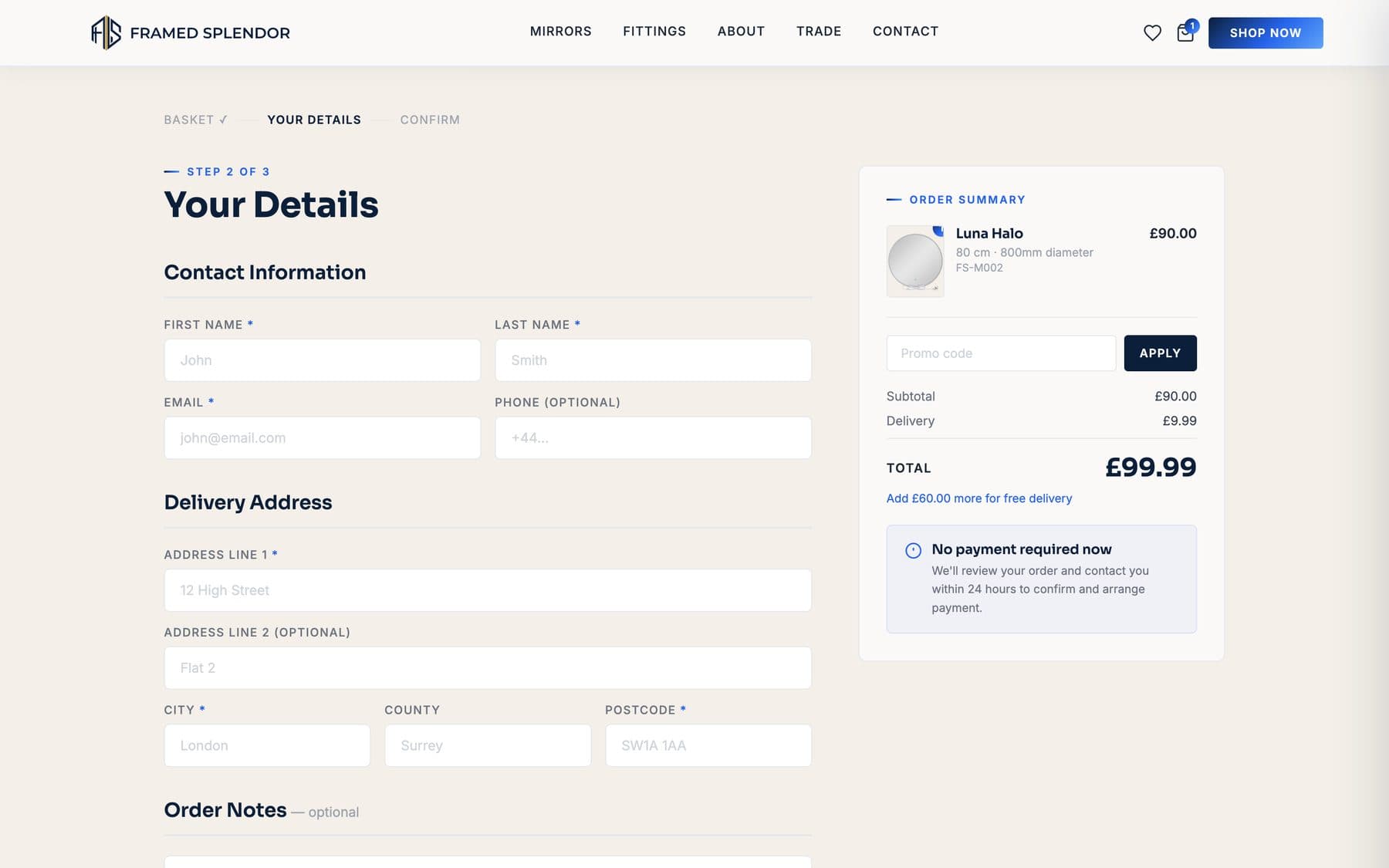
Task: Click the info icon beside No payment required
Action: coord(913,550)
